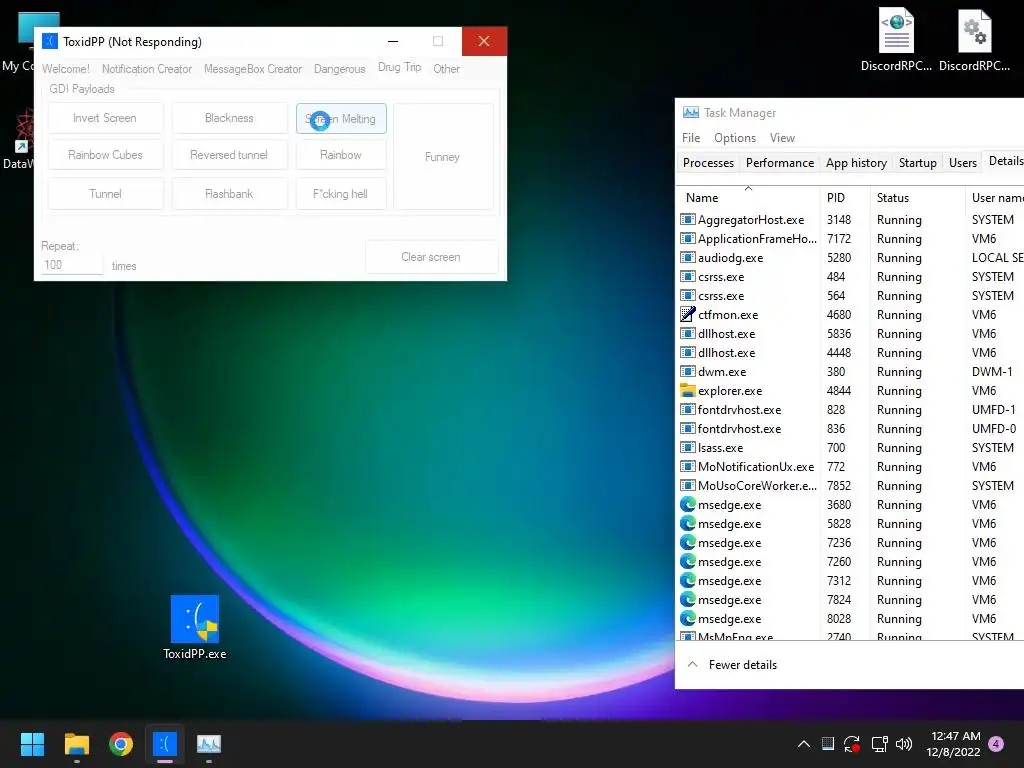Select Task Manager taskbar icon
This screenshot has height=768, width=1024.
tap(209, 744)
